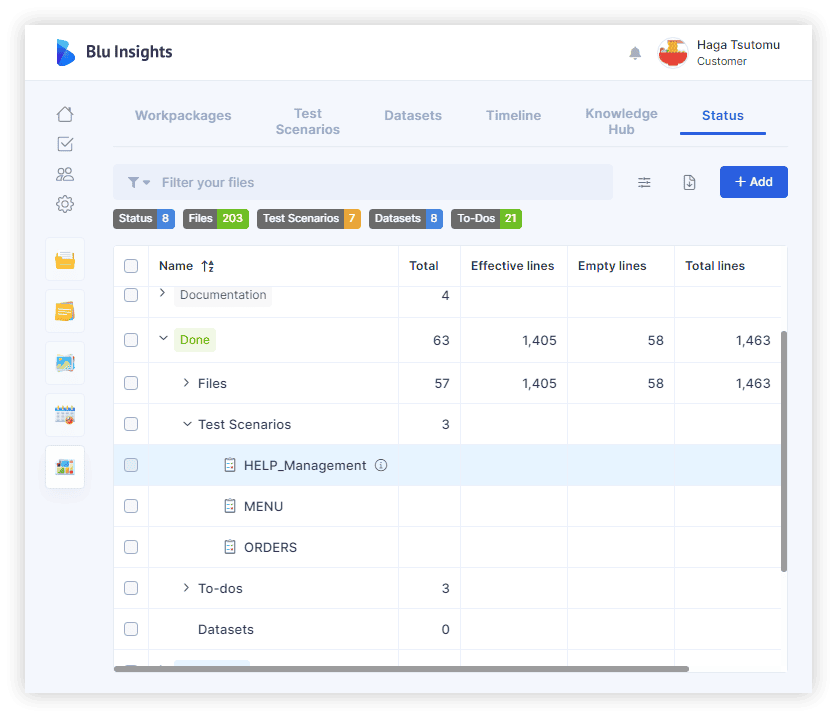Open the MENU scenario name
This screenshot has width=837, height=718.
tap(263, 506)
